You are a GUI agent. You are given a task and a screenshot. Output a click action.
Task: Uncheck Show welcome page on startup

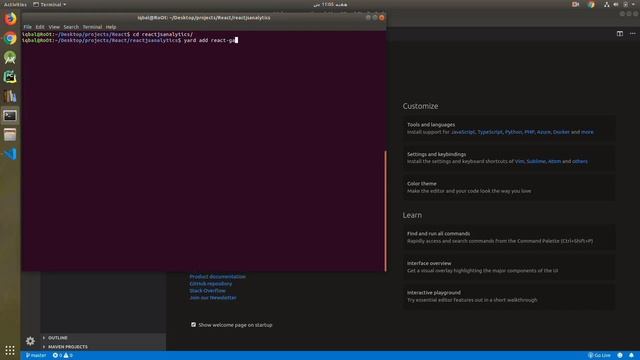[193, 325]
